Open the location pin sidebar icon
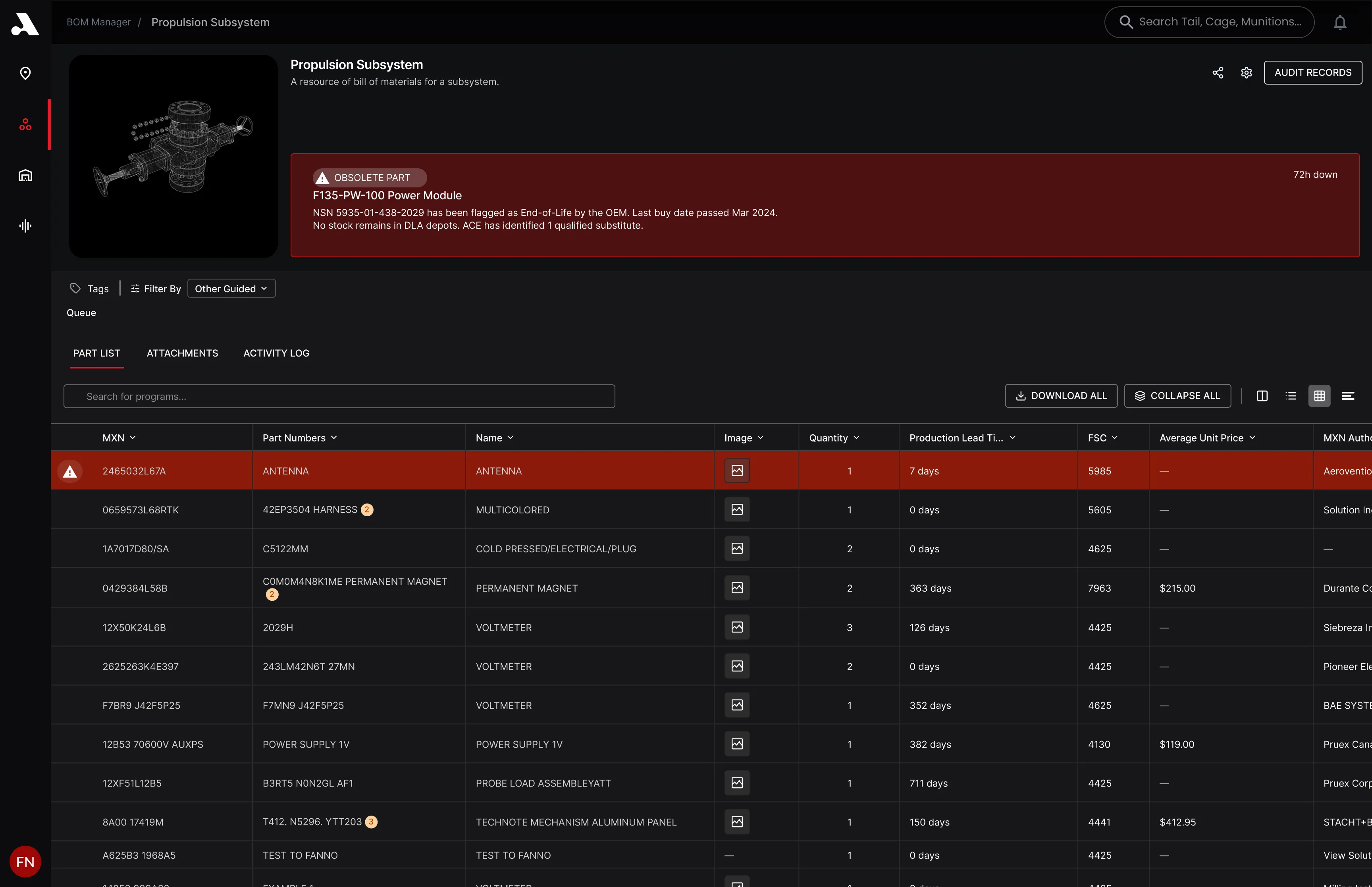Image resolution: width=1372 pixels, height=887 pixels. [25, 73]
